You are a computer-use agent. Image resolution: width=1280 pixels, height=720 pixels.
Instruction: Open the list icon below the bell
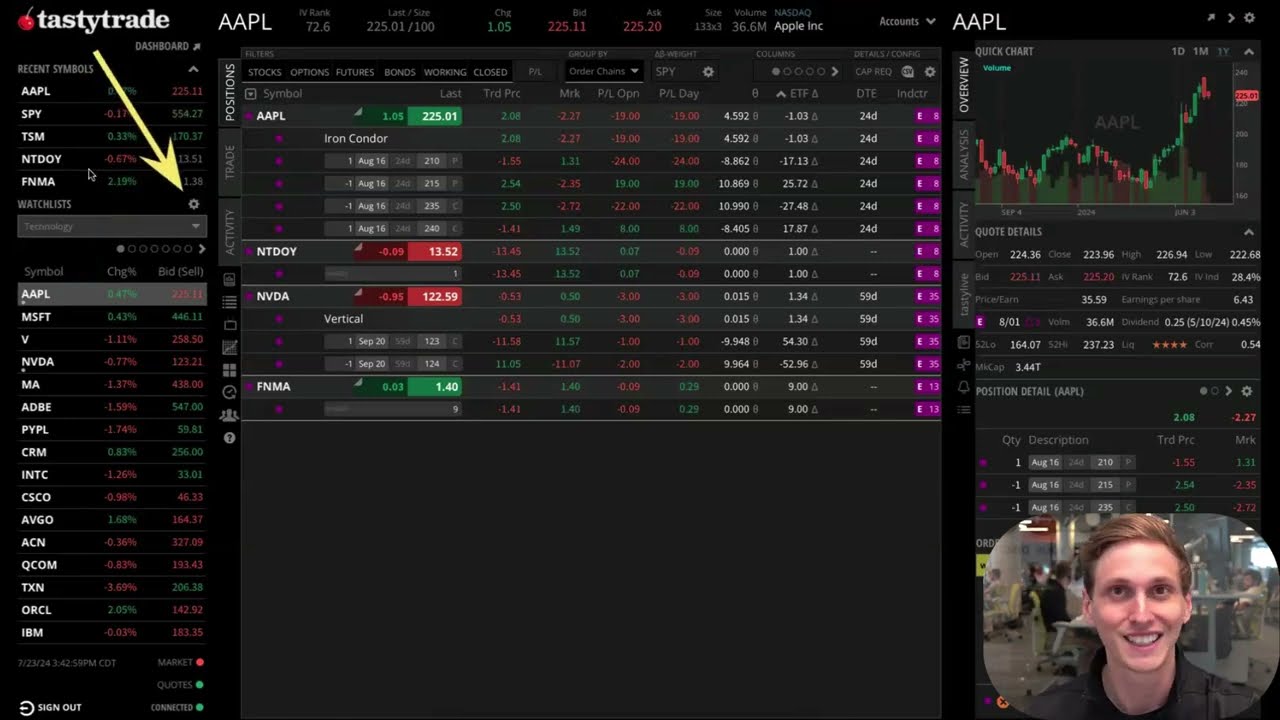tap(963, 409)
